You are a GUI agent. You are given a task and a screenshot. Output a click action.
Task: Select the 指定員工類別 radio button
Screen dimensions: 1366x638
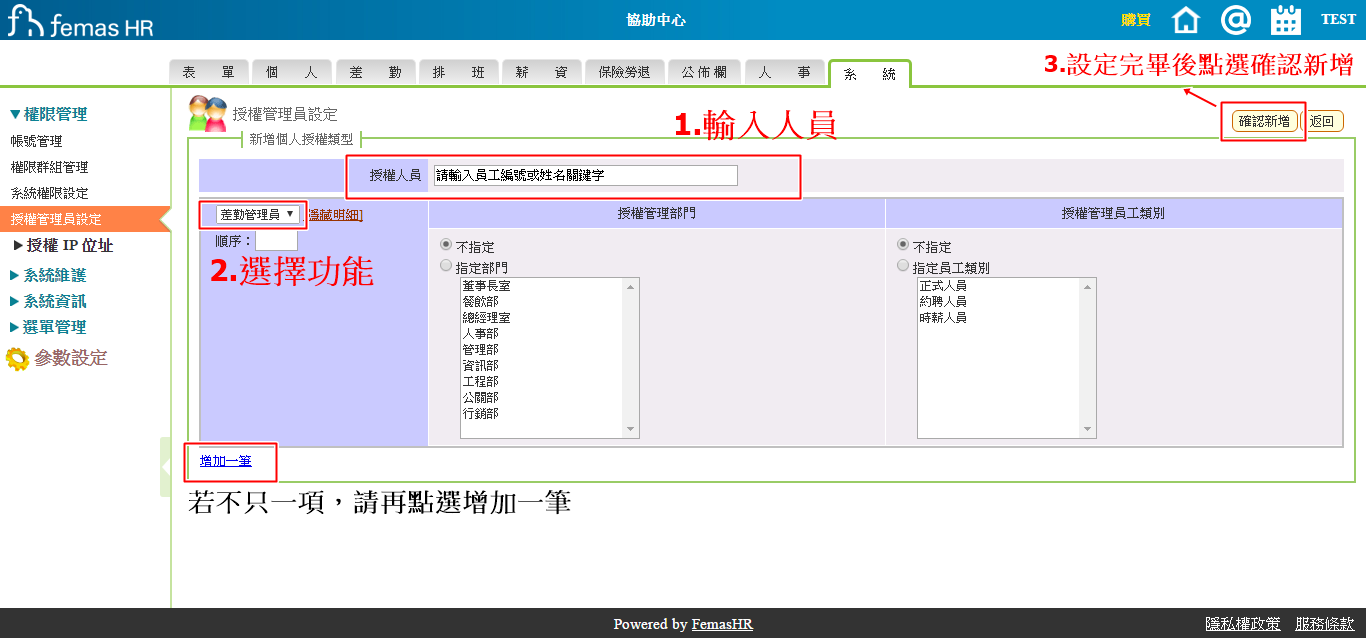pos(903,266)
